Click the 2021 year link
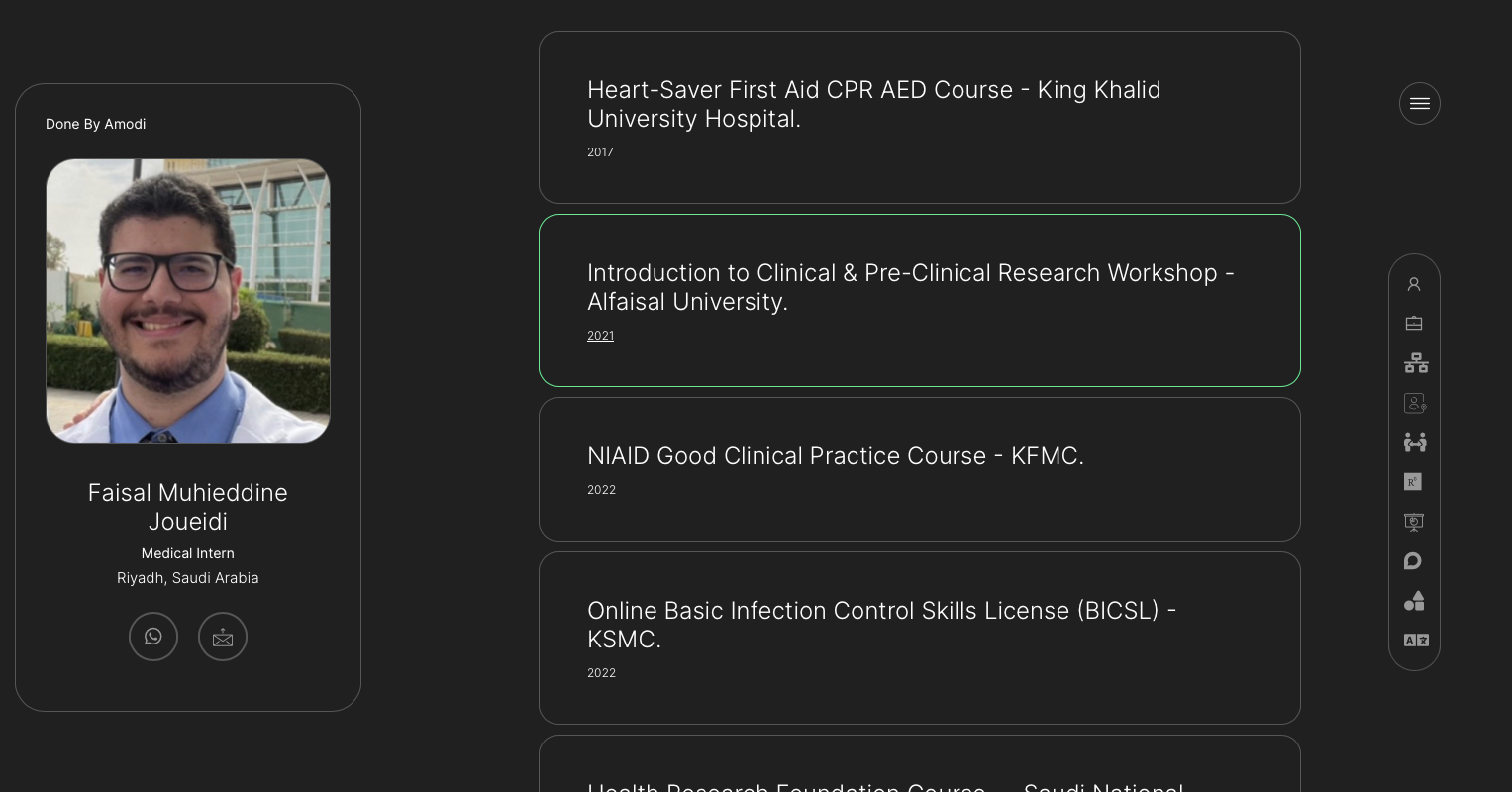This screenshot has width=1512, height=792. pyautogui.click(x=600, y=336)
